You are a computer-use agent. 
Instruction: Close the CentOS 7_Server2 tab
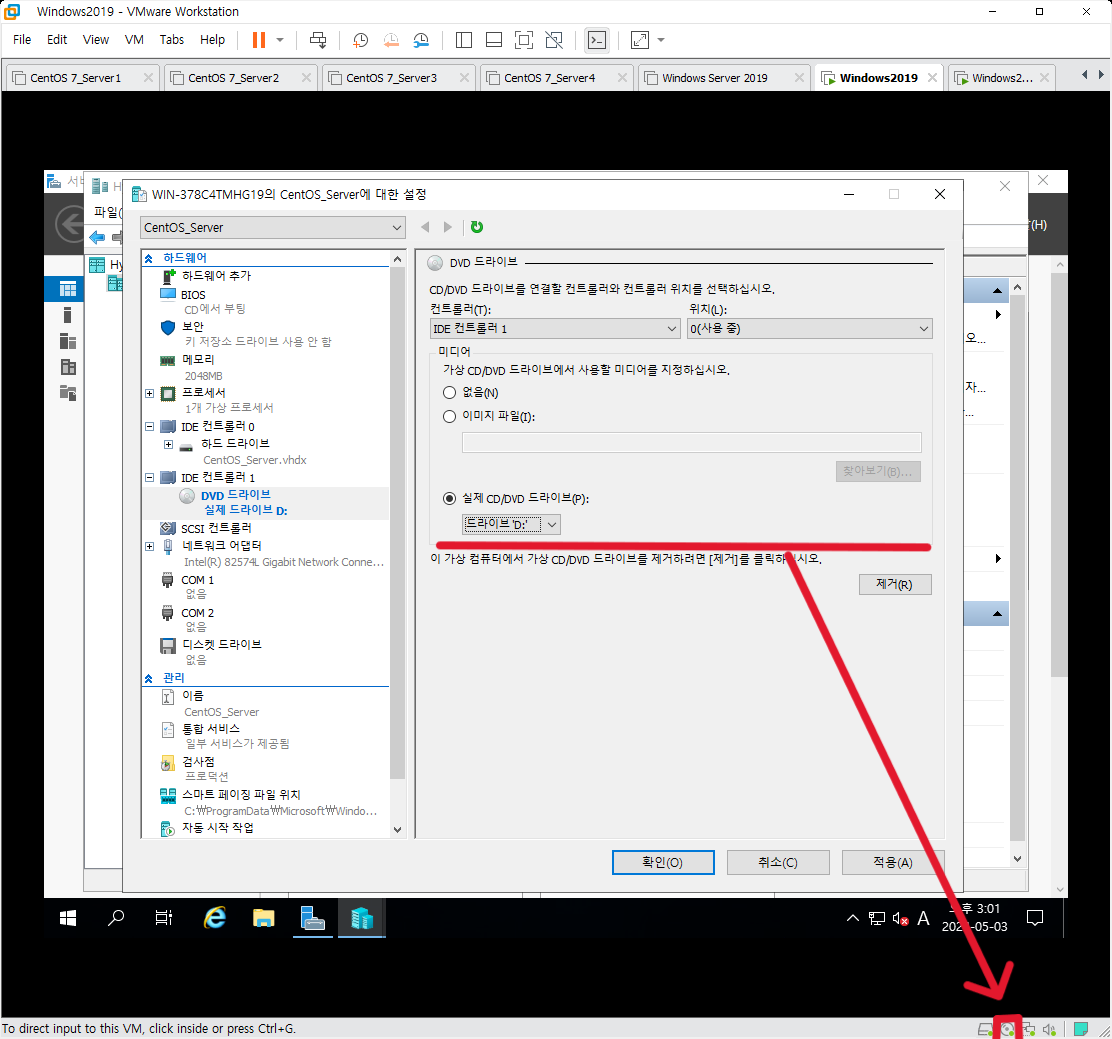[x=306, y=78]
